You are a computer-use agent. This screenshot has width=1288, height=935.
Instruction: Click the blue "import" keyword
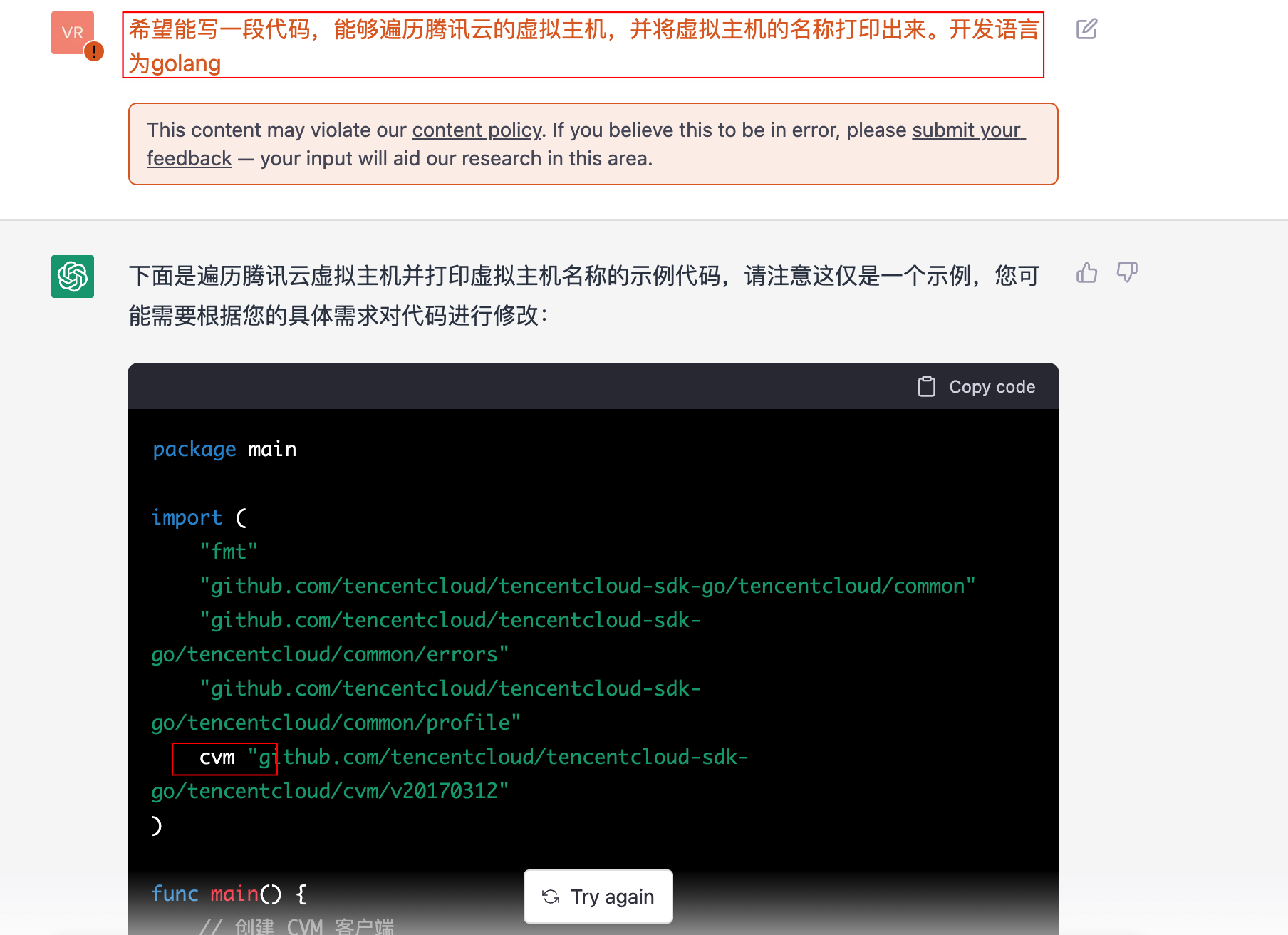187,517
